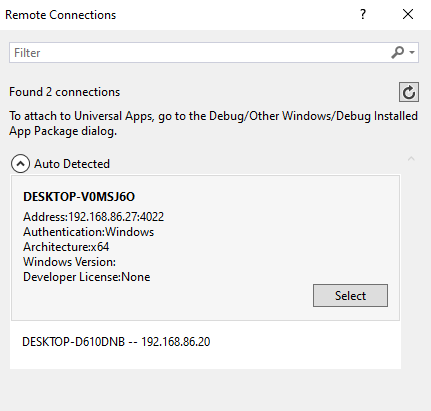Open the search options dropdown arrow
Viewport: 431px width, 411px height.
412,52
